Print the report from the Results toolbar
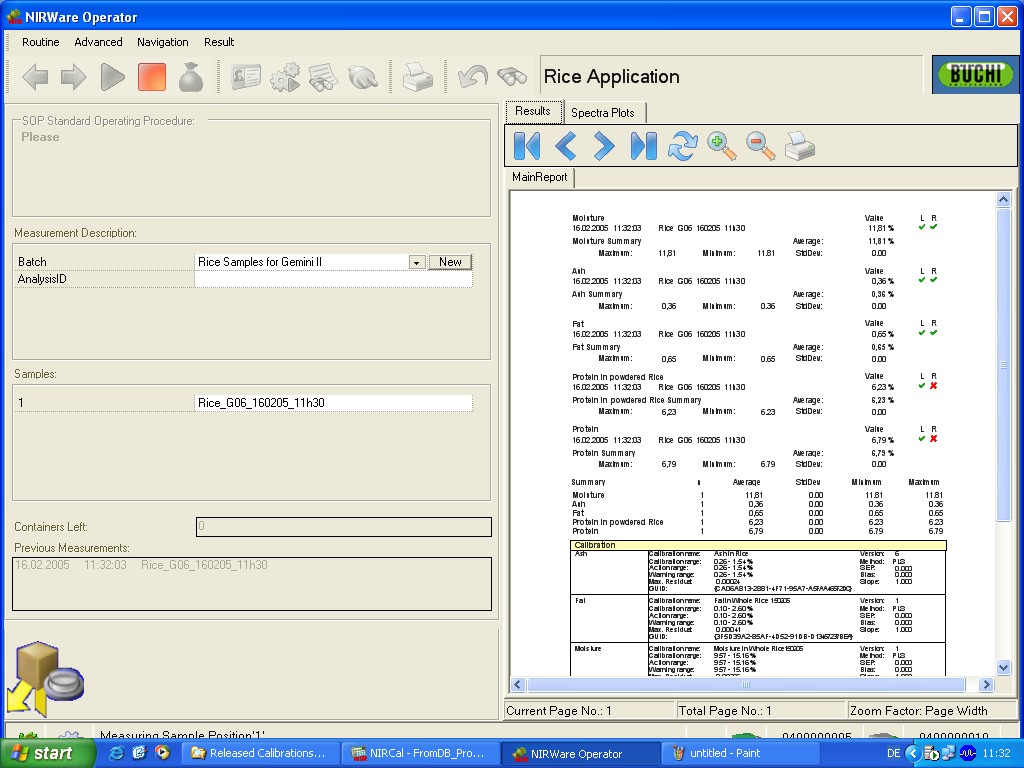Image resolution: width=1024 pixels, height=768 pixels. tap(800, 146)
